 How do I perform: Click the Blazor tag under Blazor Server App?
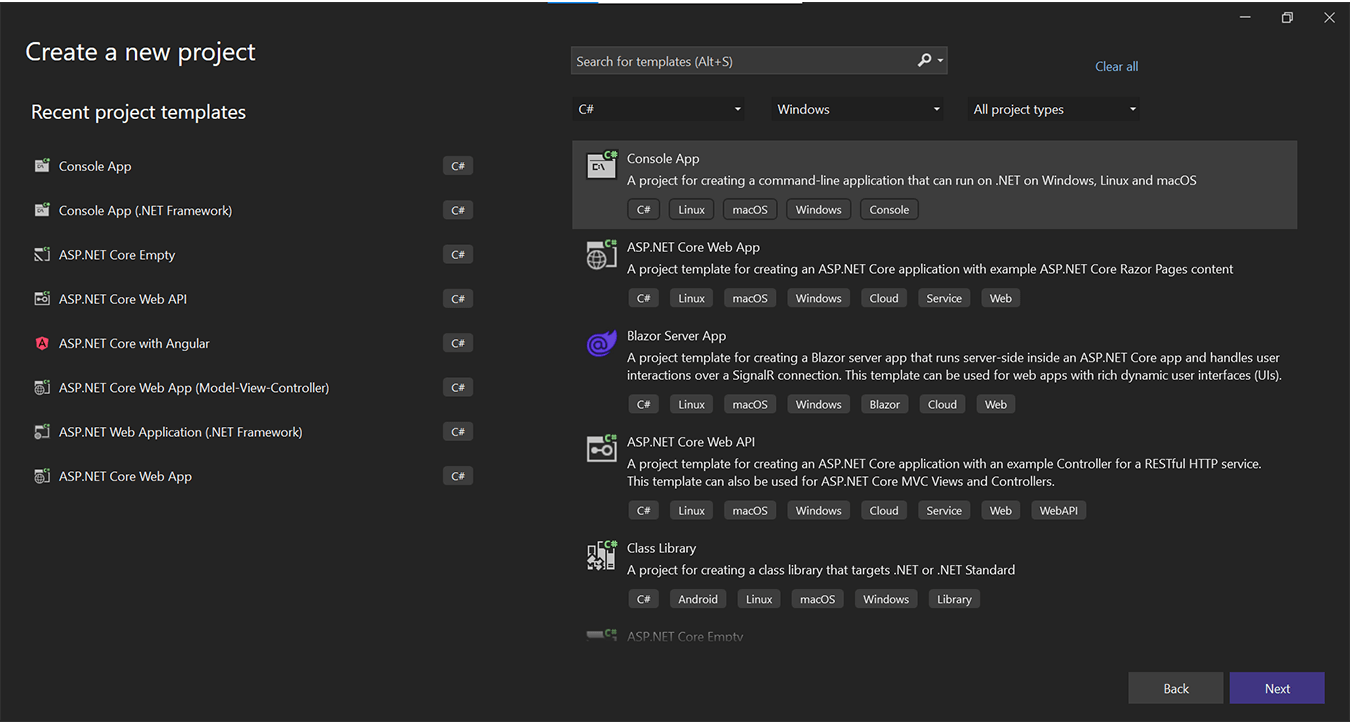point(884,404)
